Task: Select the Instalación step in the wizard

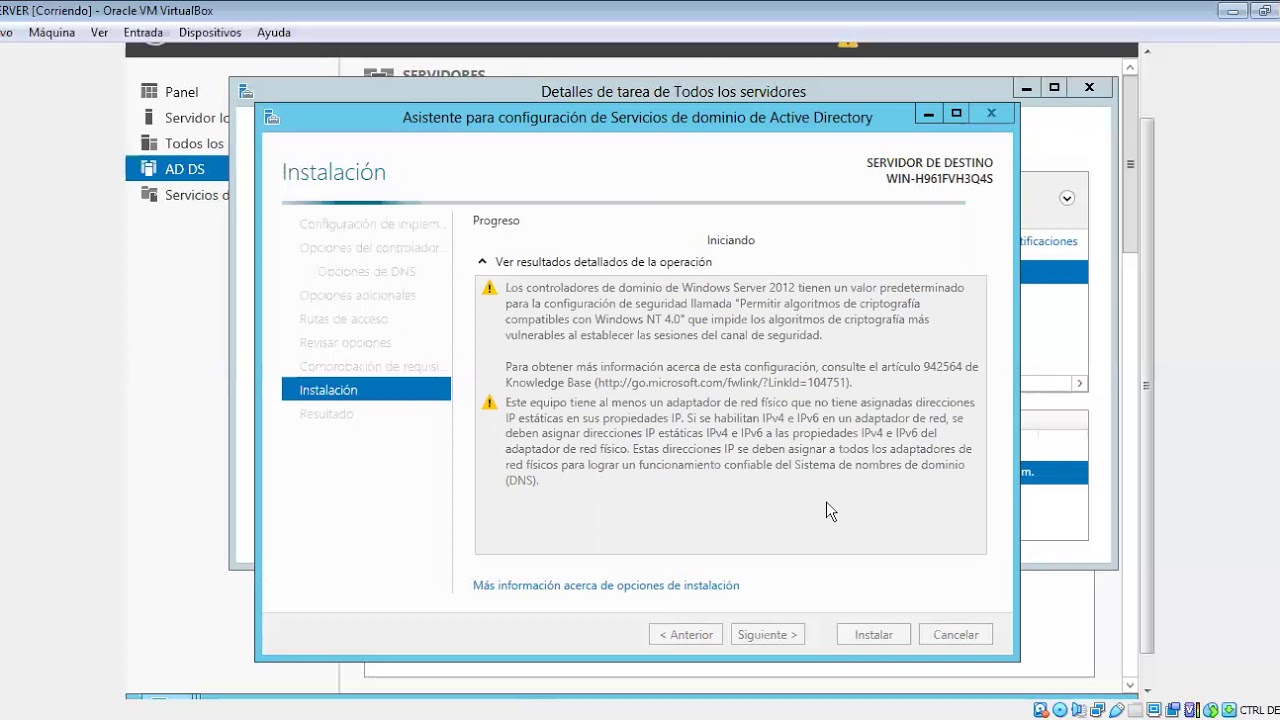Action: [x=366, y=390]
